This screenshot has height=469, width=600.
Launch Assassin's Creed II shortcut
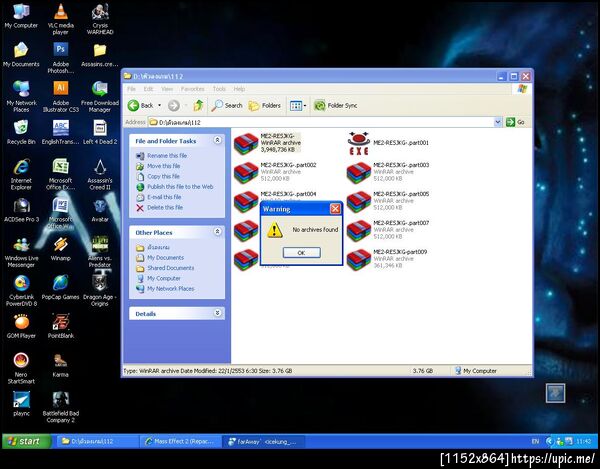point(100,174)
